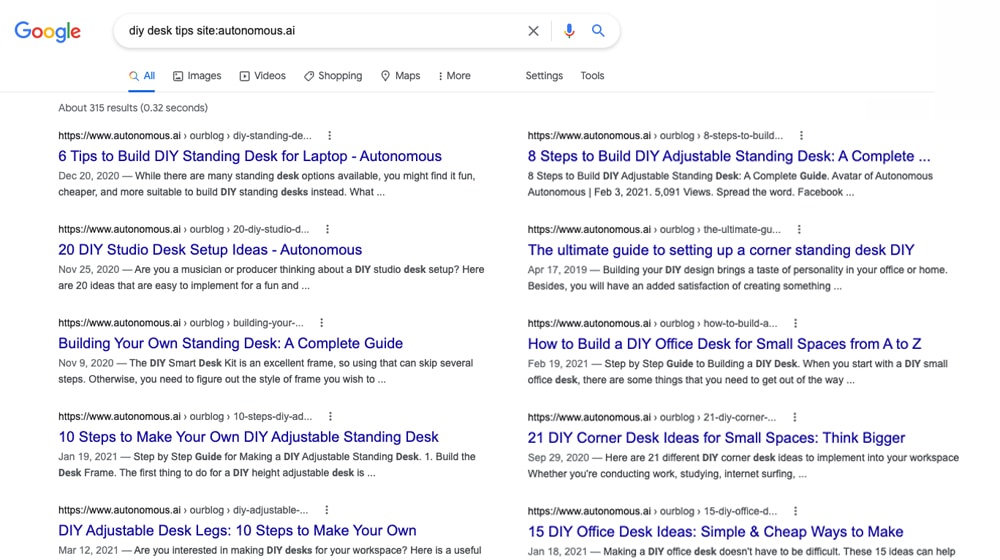
Task: Open 'DIY Adjustable Desk Legs: 10 Steps' link
Action: coord(237,531)
